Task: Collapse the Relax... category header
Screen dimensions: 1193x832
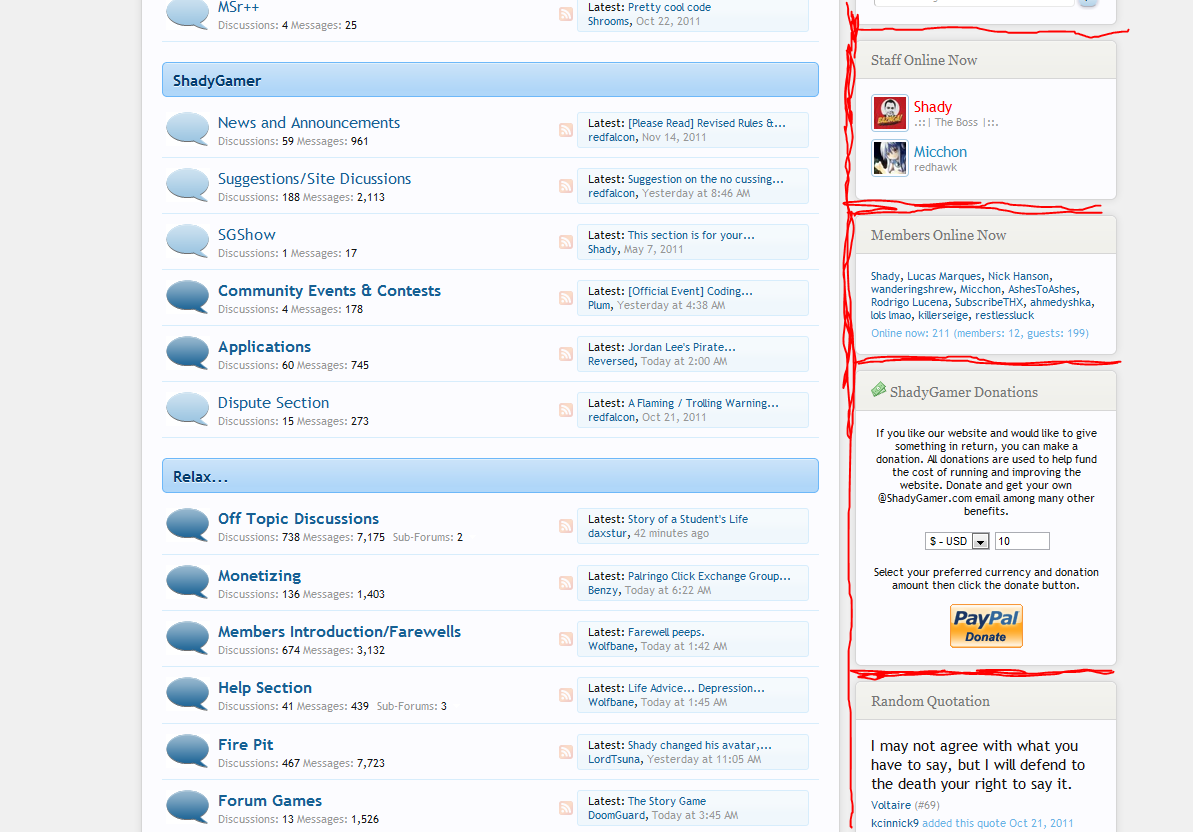Action: click(x=490, y=476)
